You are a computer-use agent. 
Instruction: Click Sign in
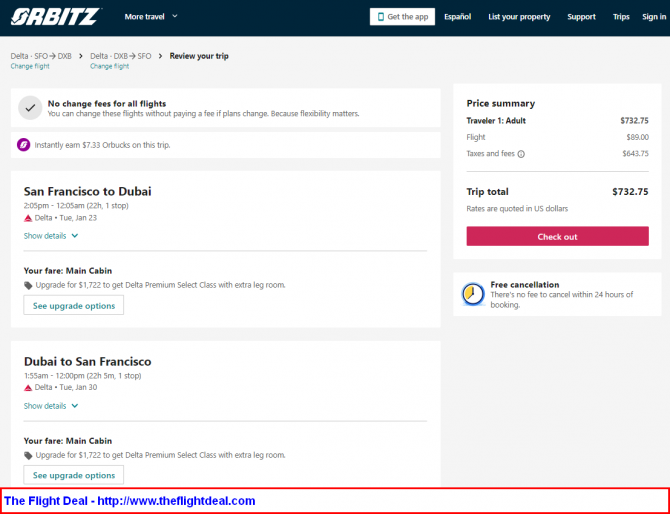pos(654,17)
